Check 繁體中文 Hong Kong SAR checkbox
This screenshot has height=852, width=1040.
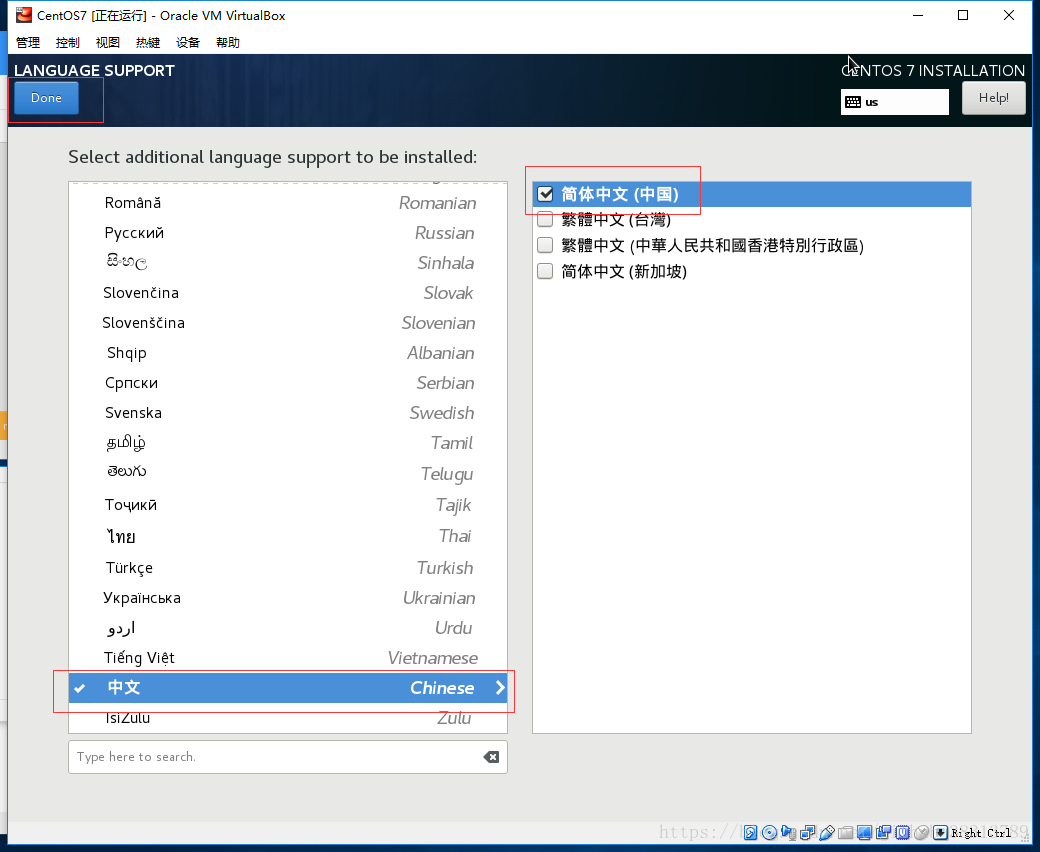pyautogui.click(x=545, y=245)
